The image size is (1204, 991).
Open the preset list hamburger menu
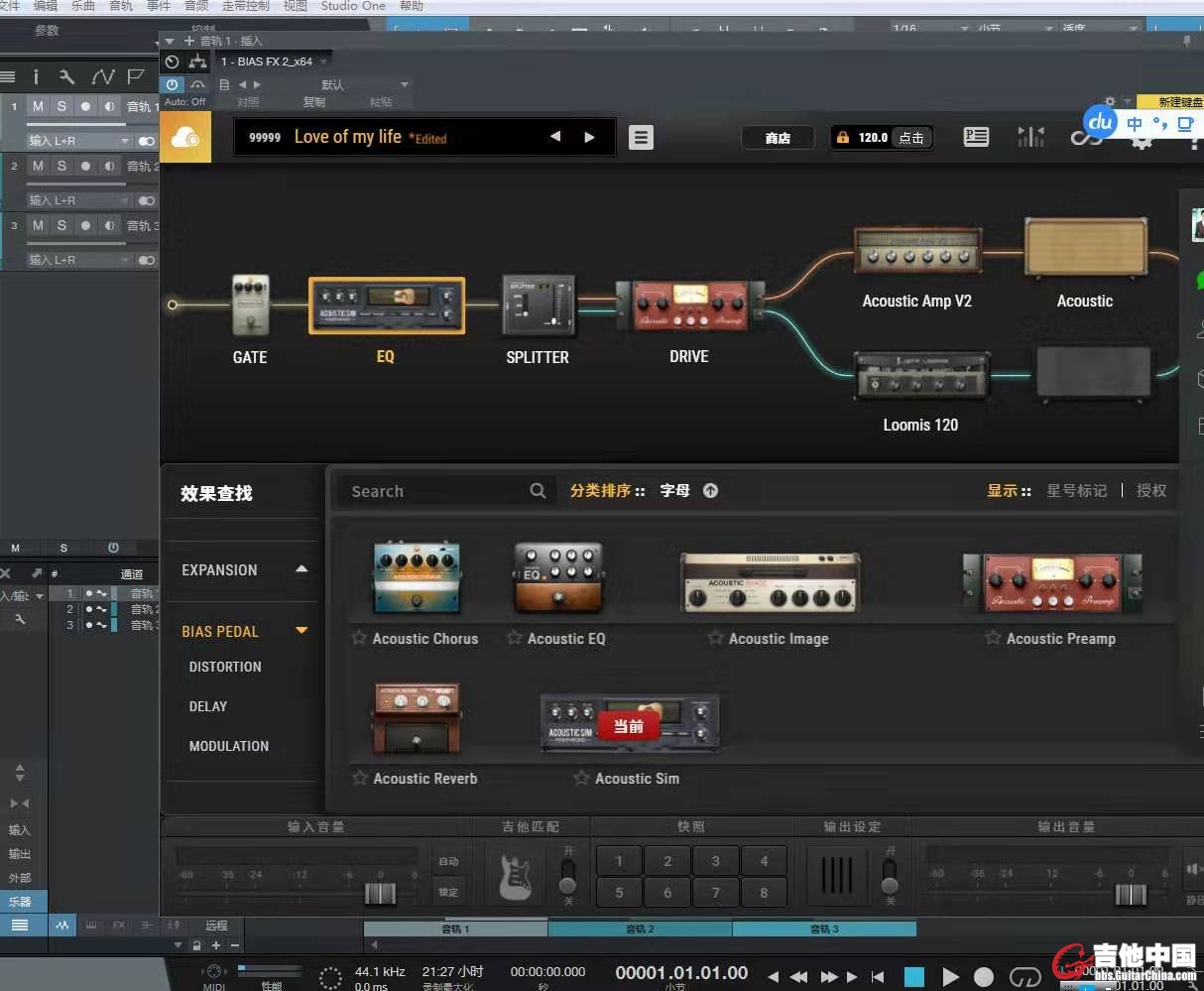click(641, 138)
